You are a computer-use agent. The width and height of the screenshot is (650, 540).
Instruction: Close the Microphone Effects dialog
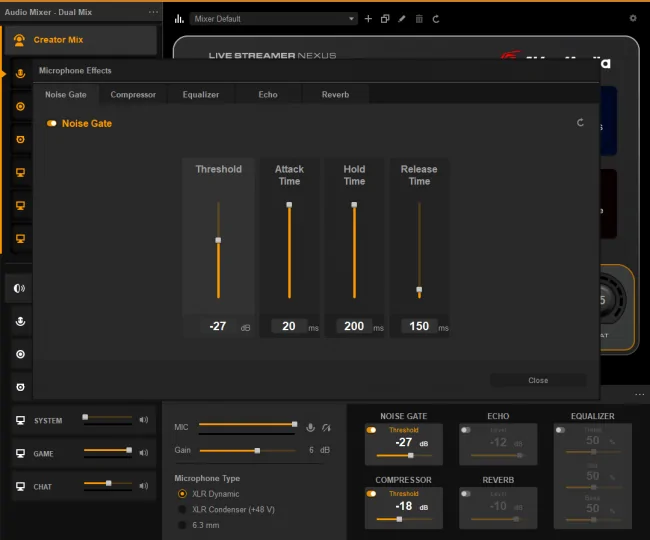pyautogui.click(x=538, y=380)
